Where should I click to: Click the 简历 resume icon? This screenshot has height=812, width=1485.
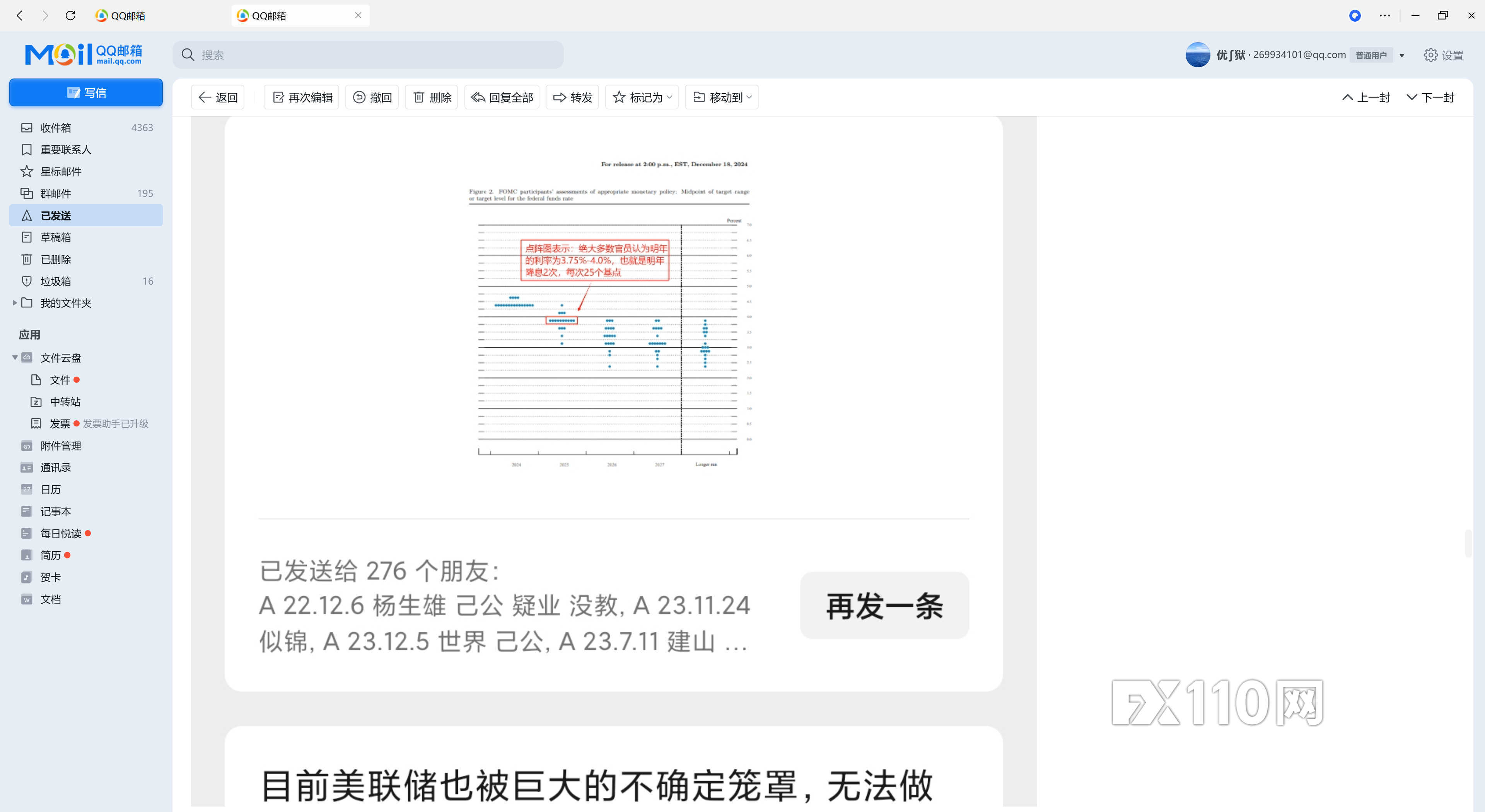point(27,555)
